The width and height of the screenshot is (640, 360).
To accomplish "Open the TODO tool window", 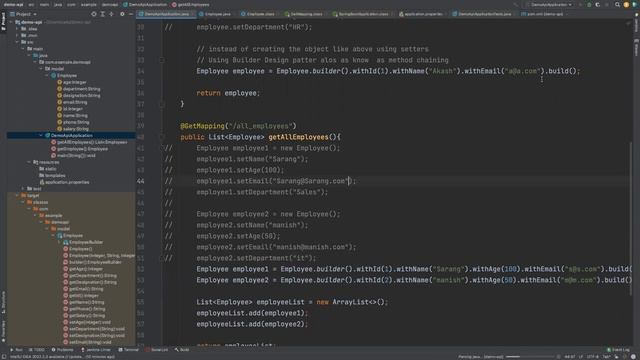I will coord(37,350).
